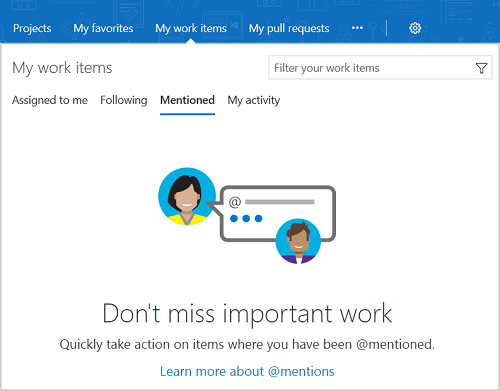
Task: Select My work items in top navigation
Action: (x=191, y=28)
